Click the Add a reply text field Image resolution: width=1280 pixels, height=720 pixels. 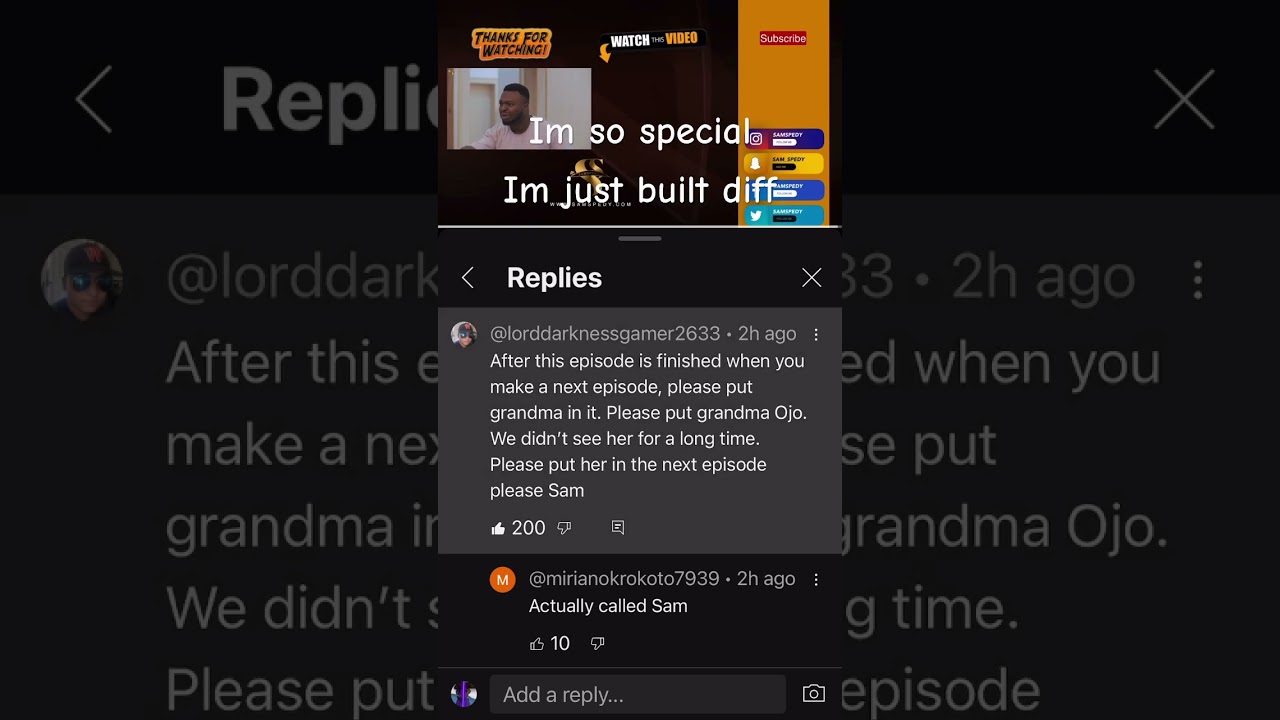pyautogui.click(x=638, y=694)
